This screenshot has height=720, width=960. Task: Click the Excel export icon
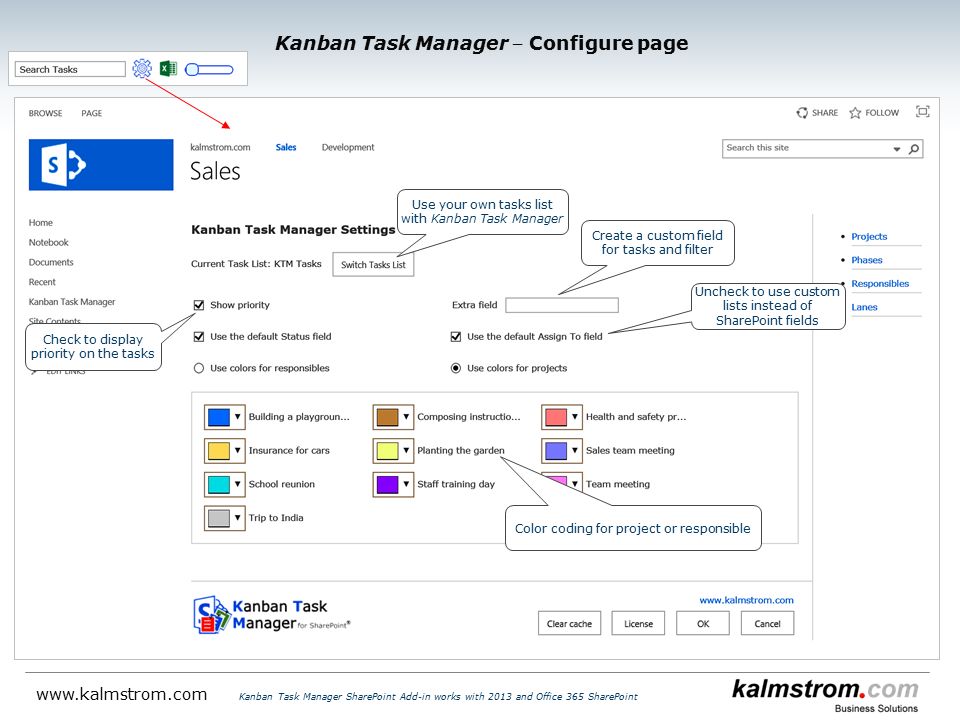click(168, 69)
